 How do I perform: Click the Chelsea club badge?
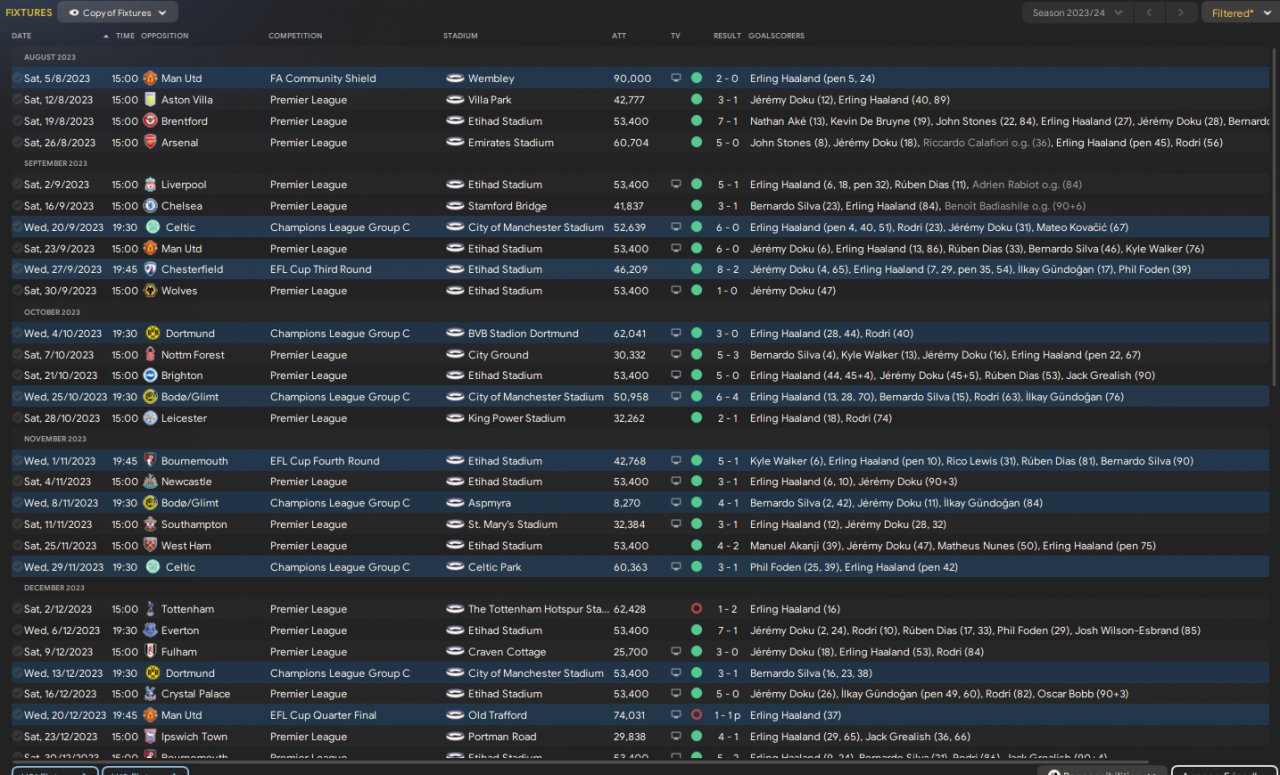pos(150,206)
